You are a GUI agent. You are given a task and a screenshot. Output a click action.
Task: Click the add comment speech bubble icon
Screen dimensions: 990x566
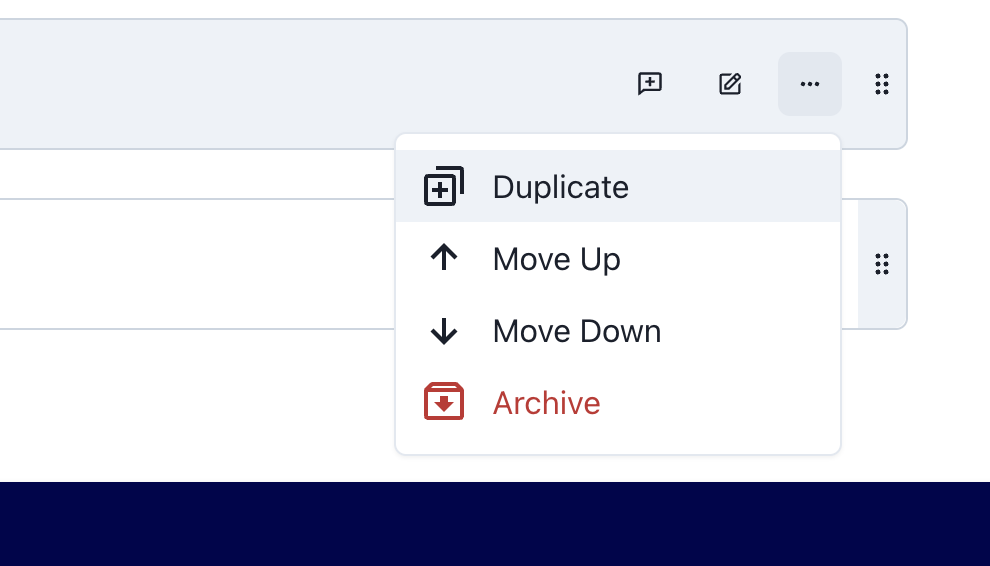(x=650, y=84)
